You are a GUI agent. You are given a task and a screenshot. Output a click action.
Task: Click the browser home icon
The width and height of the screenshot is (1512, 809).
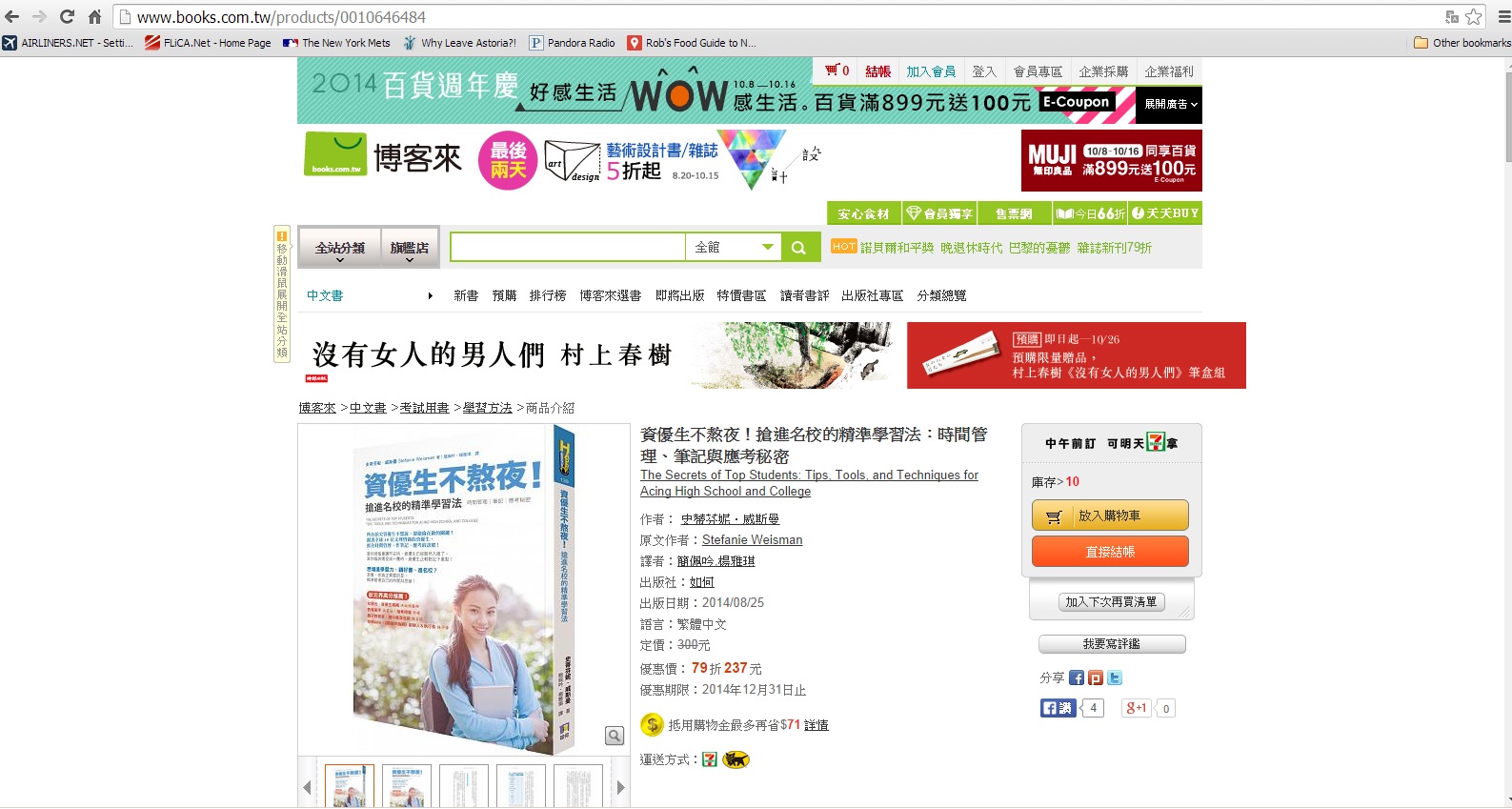tap(94, 17)
